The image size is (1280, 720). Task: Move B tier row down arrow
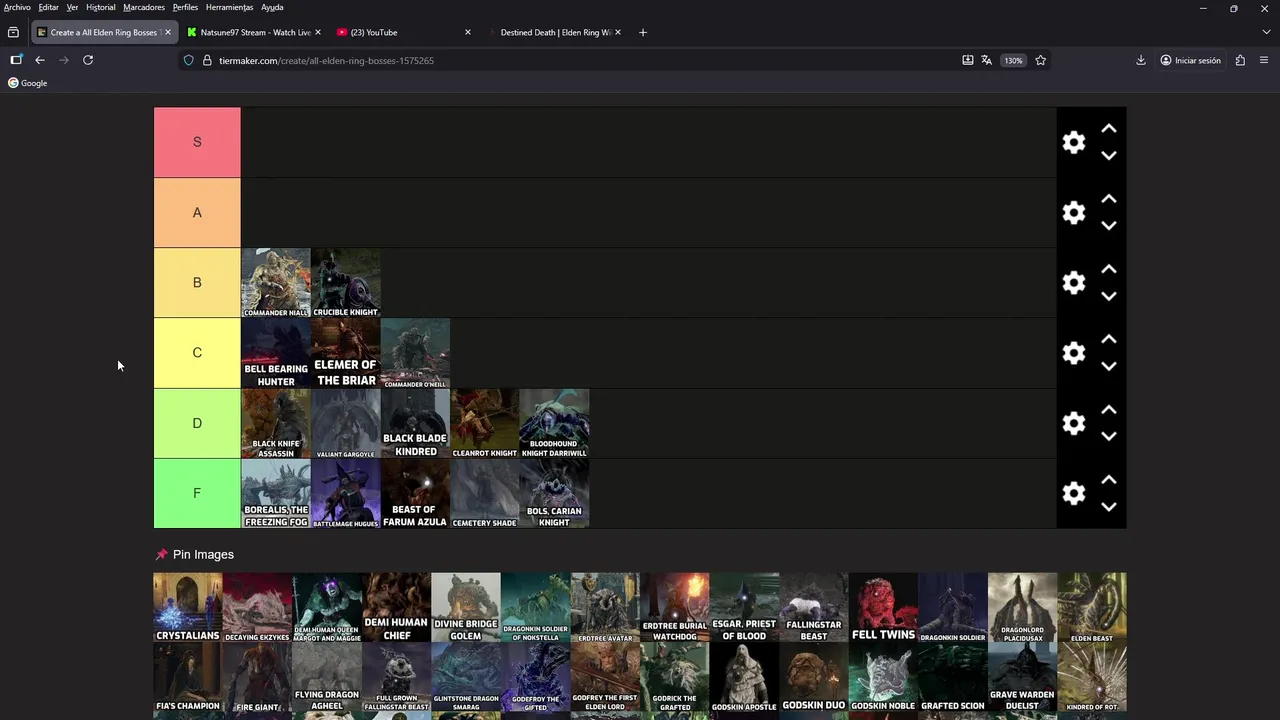point(1108,296)
